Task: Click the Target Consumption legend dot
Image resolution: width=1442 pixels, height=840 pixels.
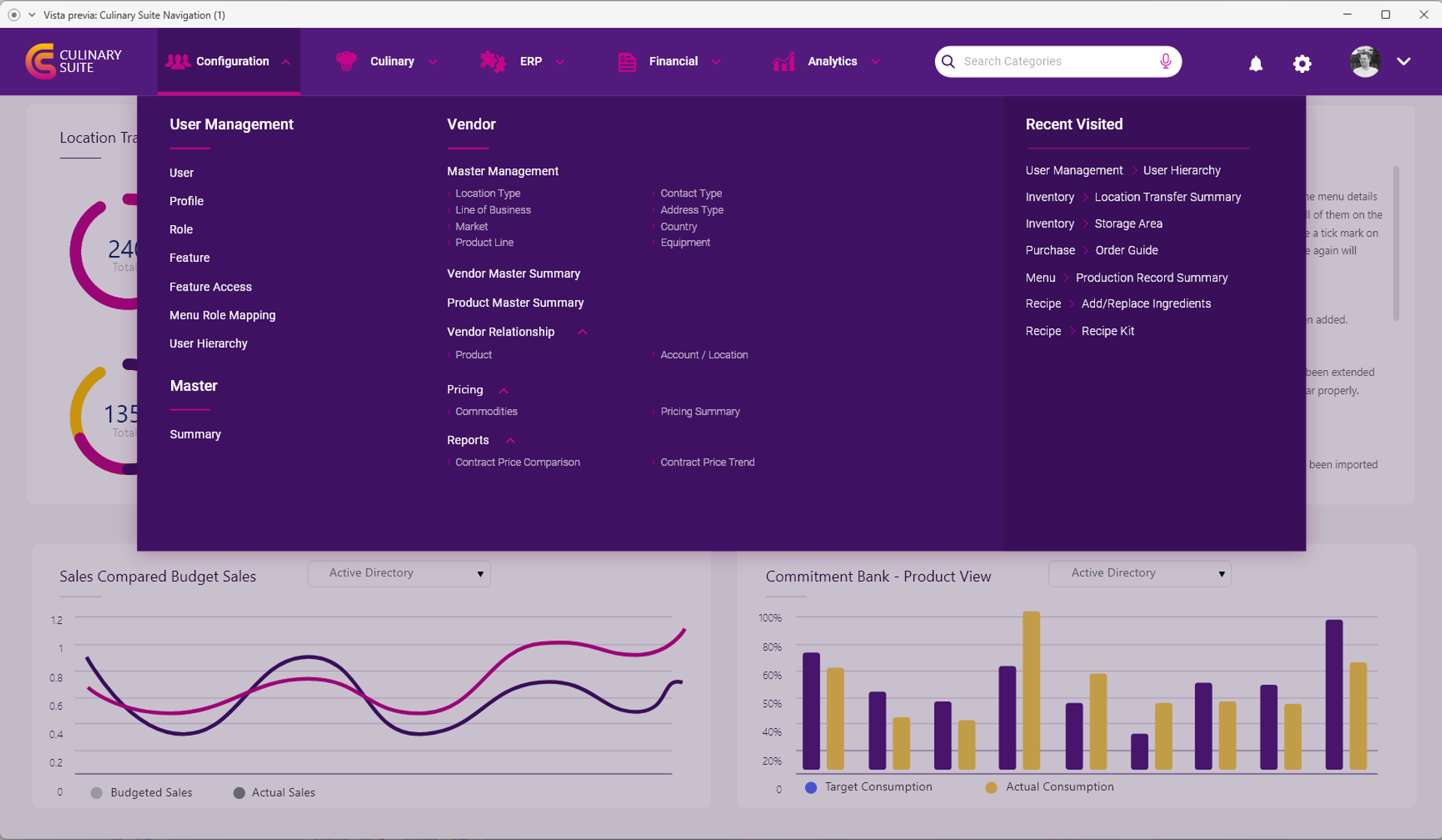Action: [x=810, y=787]
